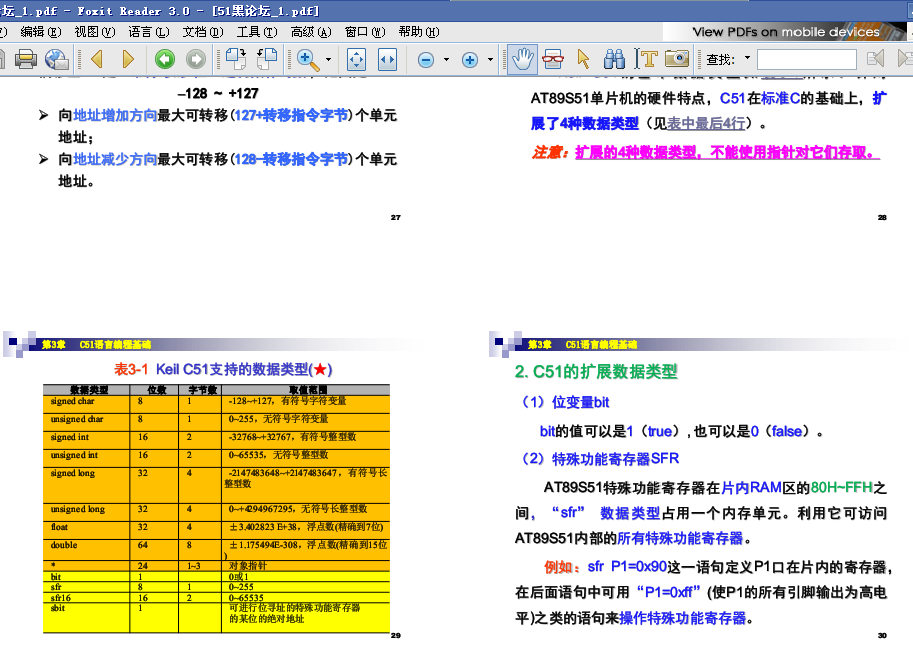Screen dimensions: 913x671
Task: Open the 工具(T) menu
Action: tap(257, 32)
